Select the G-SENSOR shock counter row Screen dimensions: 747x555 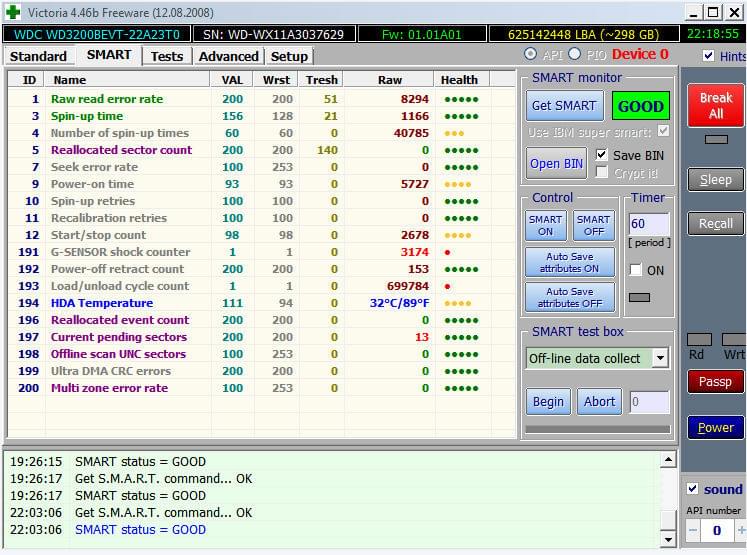(x=262, y=252)
